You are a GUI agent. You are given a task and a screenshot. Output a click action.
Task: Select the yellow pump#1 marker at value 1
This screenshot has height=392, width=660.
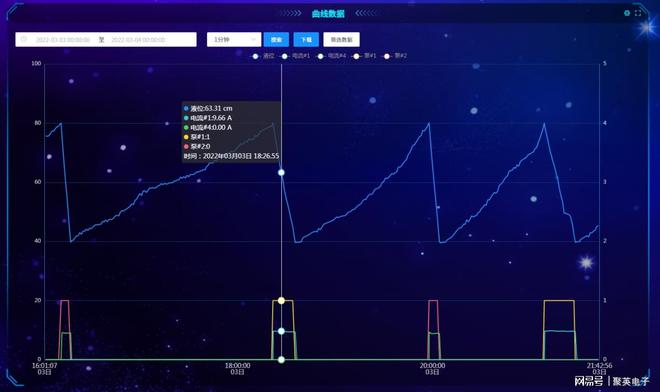pyautogui.click(x=281, y=300)
